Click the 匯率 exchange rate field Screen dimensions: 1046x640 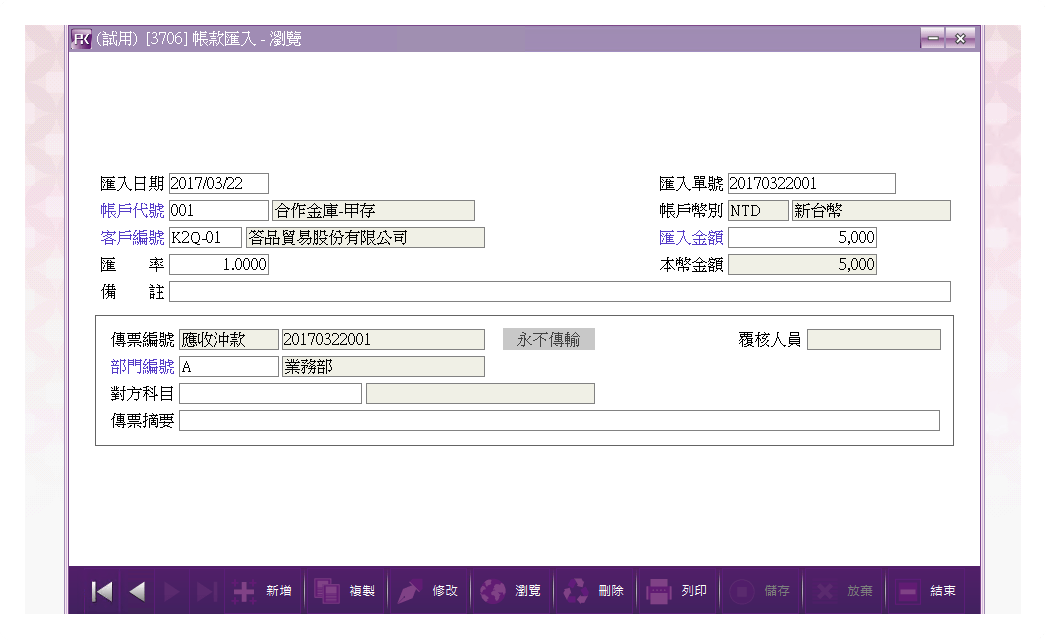[x=219, y=265]
